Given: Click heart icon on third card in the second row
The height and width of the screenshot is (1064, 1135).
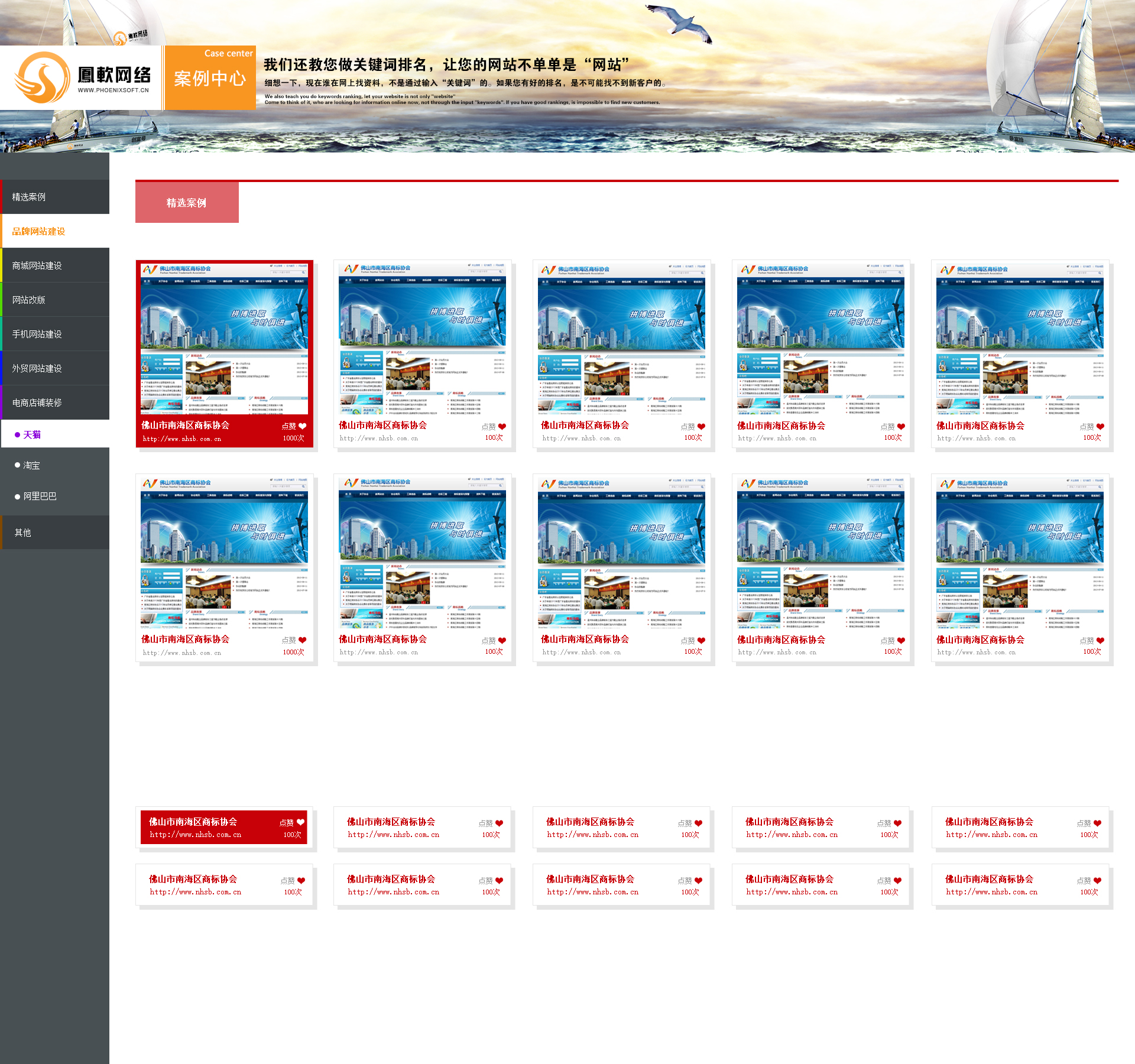Looking at the screenshot, I should click(701, 641).
